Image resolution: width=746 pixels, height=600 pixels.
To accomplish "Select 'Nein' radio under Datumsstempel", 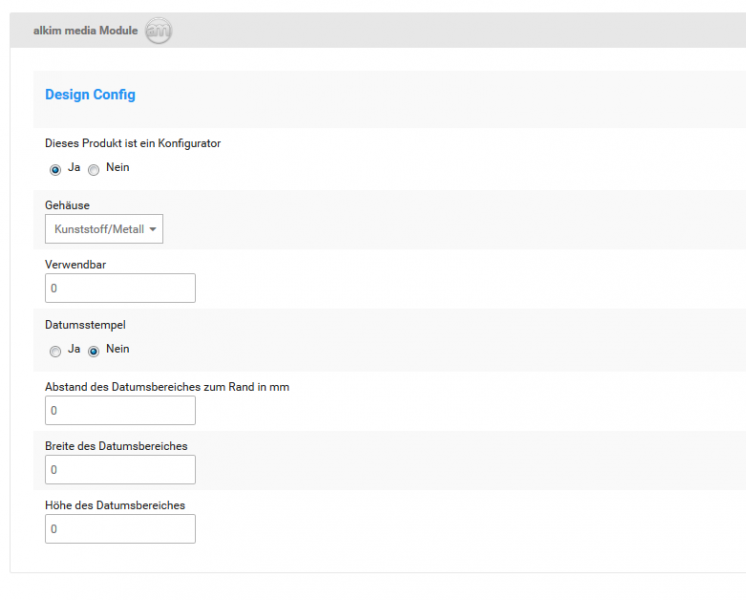I will click(94, 351).
